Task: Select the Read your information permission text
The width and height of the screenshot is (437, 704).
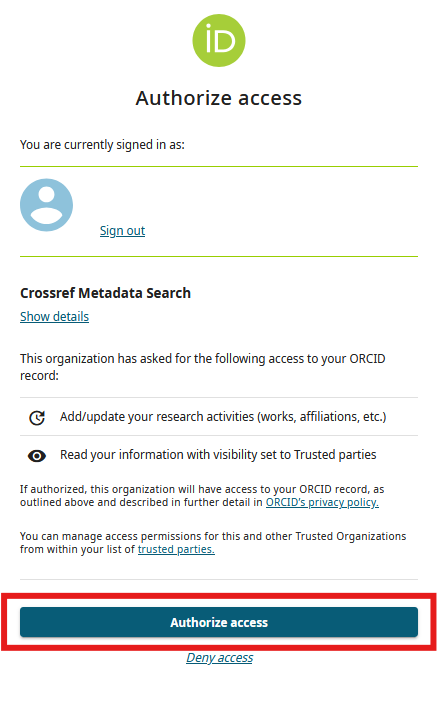Action: (218, 455)
